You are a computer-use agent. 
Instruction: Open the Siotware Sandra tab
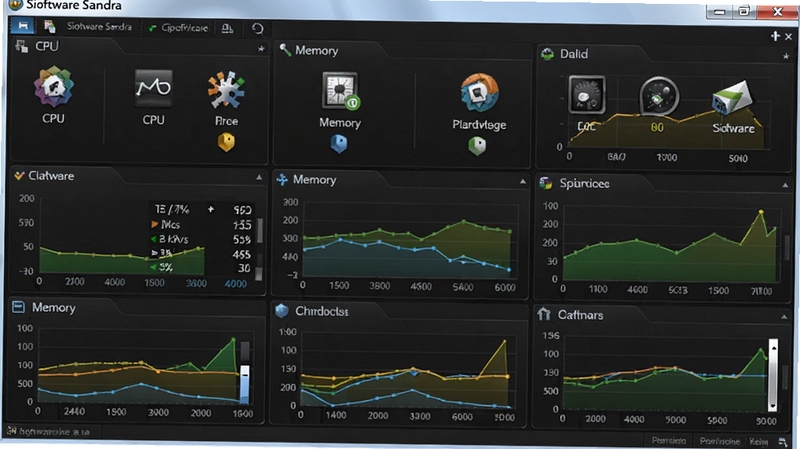coord(99,27)
